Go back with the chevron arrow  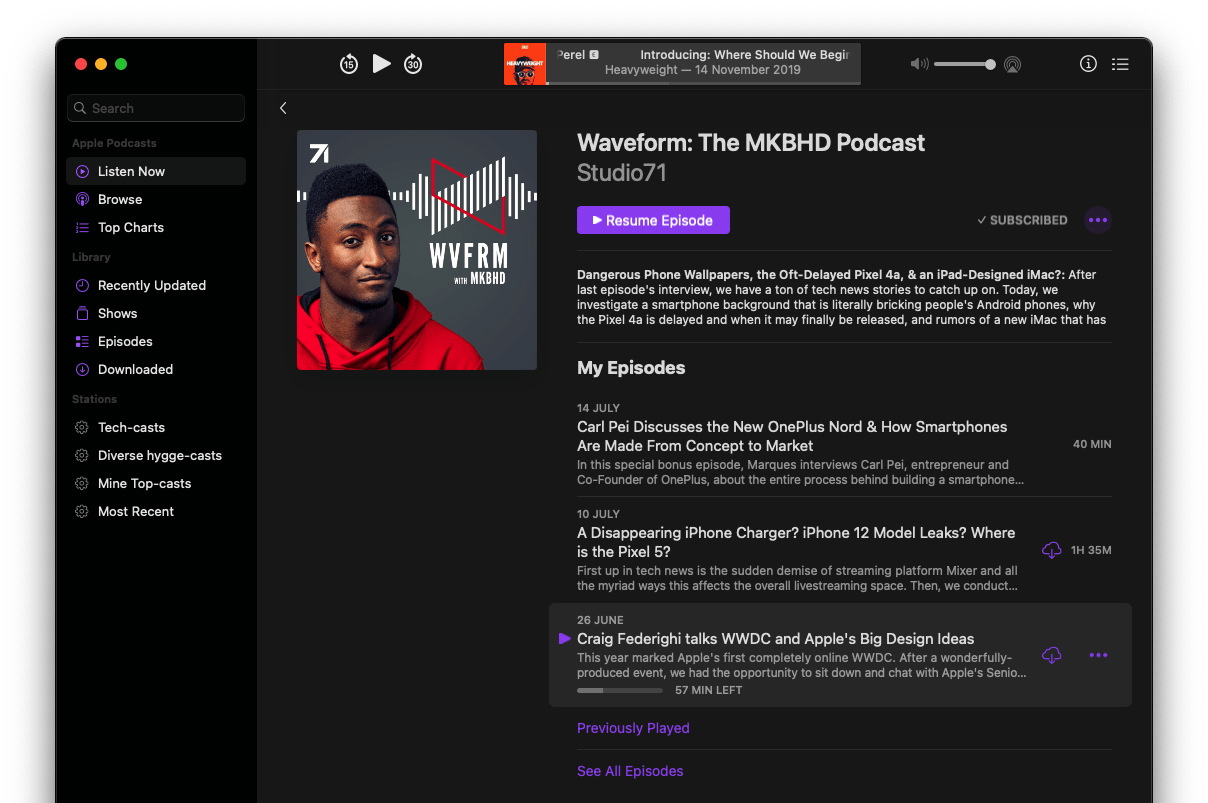(283, 108)
